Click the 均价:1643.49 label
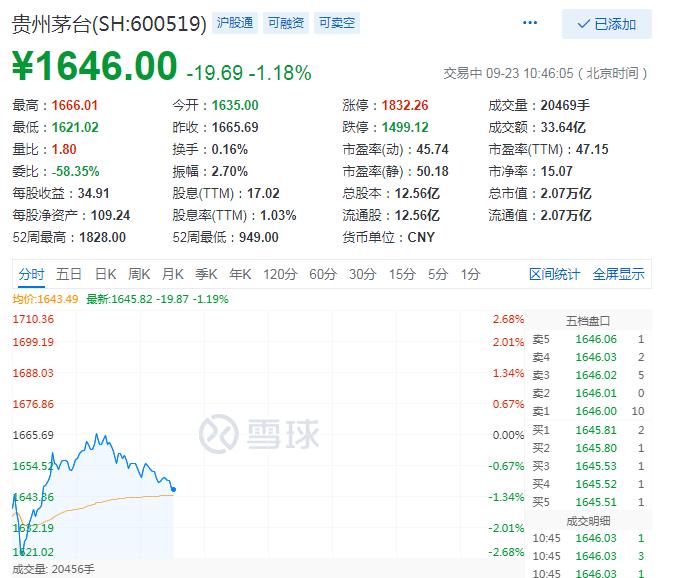Screen dimensions: 678x578 click(45, 299)
